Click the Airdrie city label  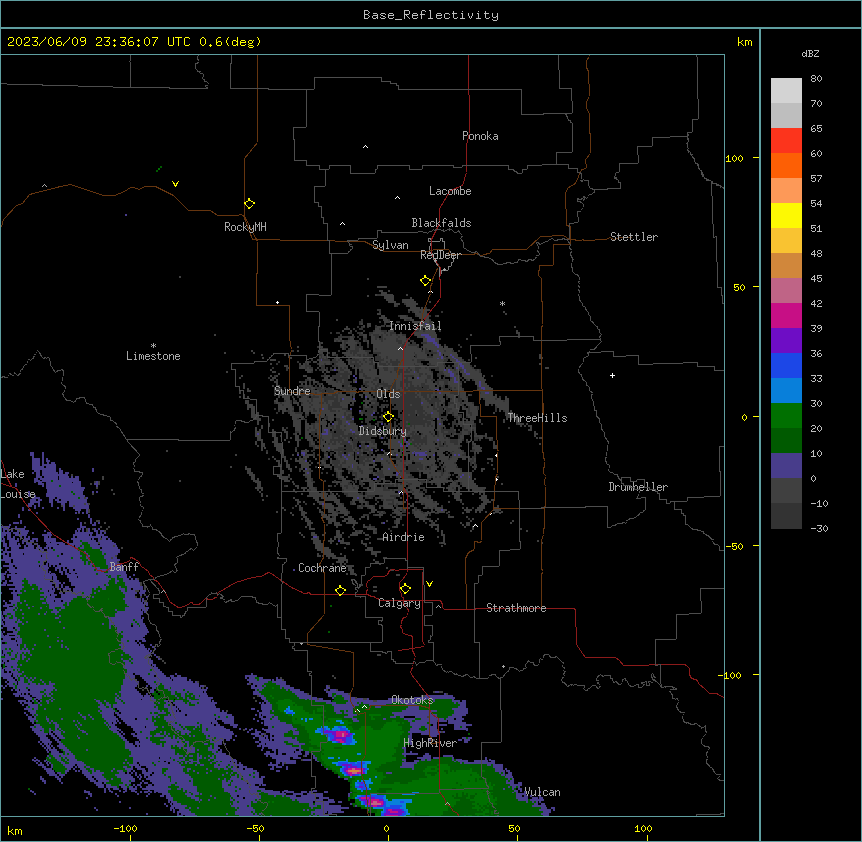point(403,537)
